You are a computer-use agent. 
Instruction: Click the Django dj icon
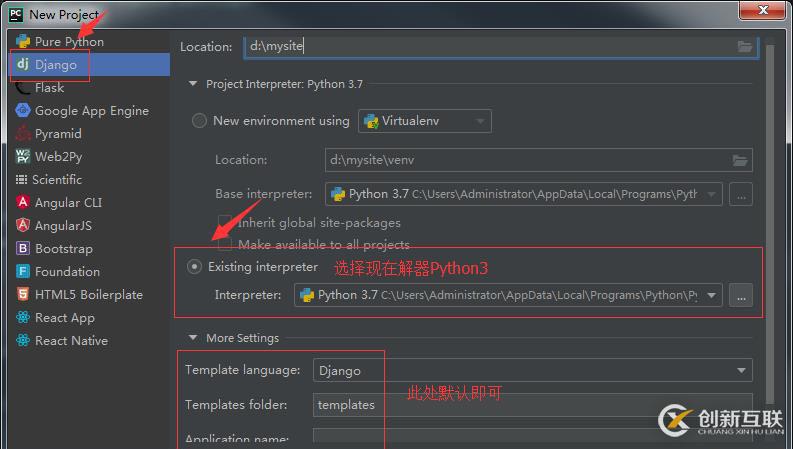[23, 64]
